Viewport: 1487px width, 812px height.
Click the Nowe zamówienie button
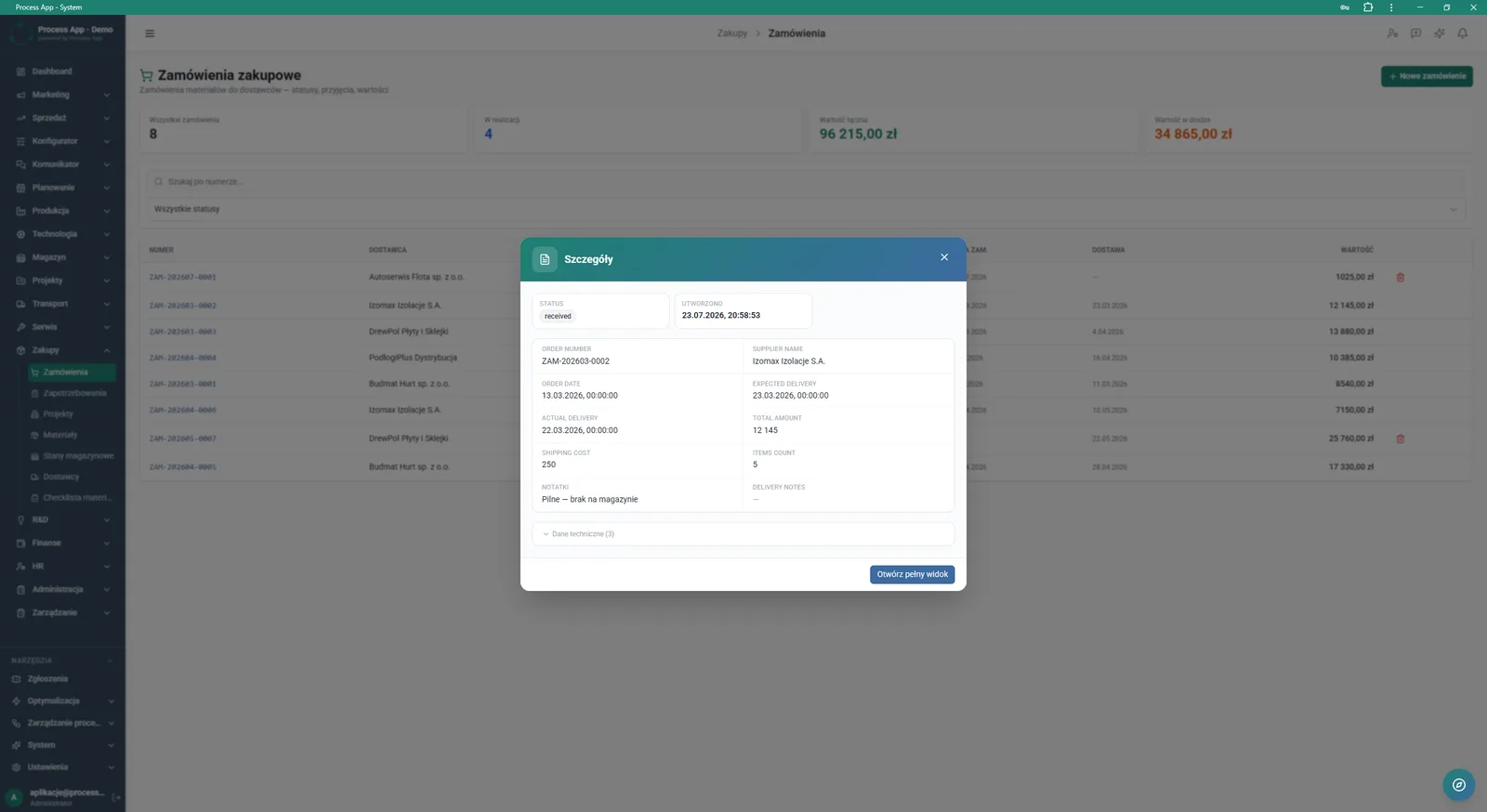click(x=1427, y=76)
